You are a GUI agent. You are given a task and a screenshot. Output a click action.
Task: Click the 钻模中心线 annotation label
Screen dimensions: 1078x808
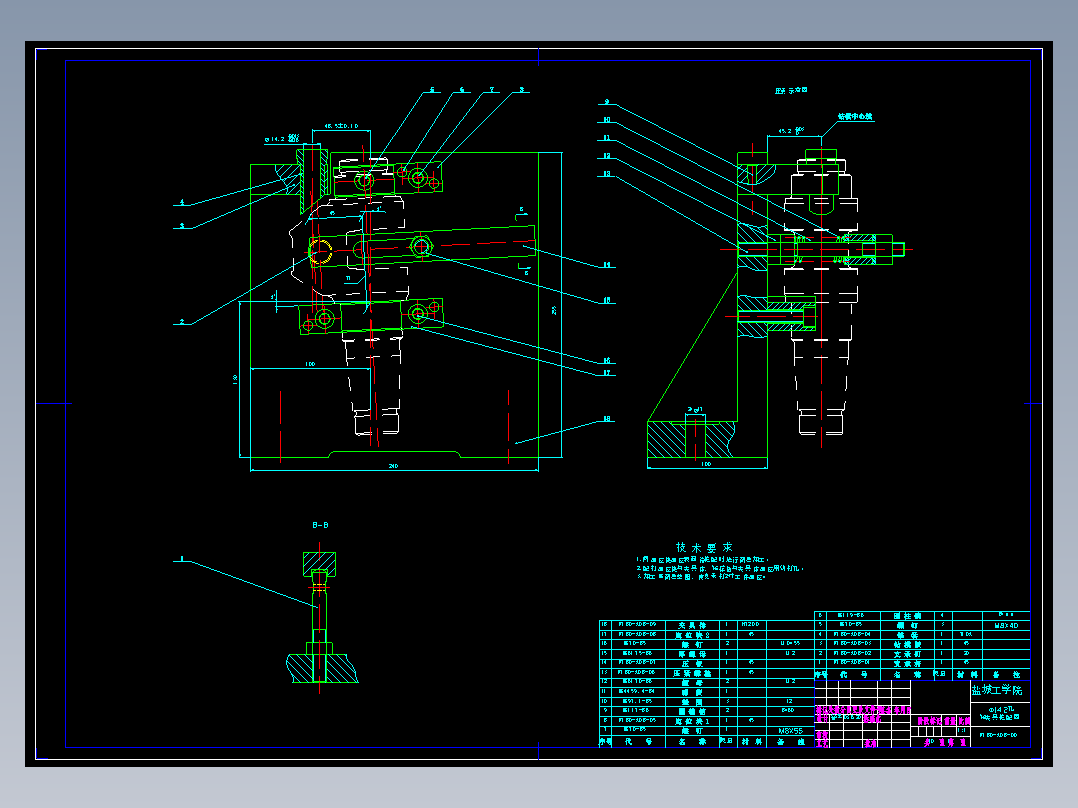click(x=855, y=117)
